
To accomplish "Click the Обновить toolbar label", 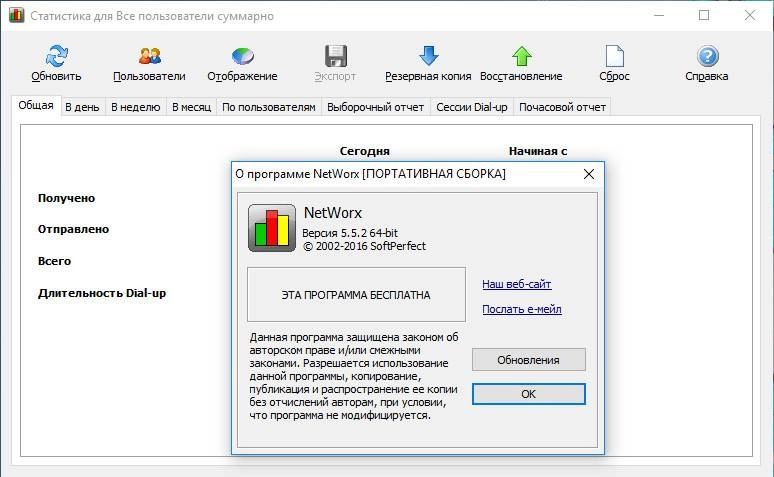I will 56,77.
